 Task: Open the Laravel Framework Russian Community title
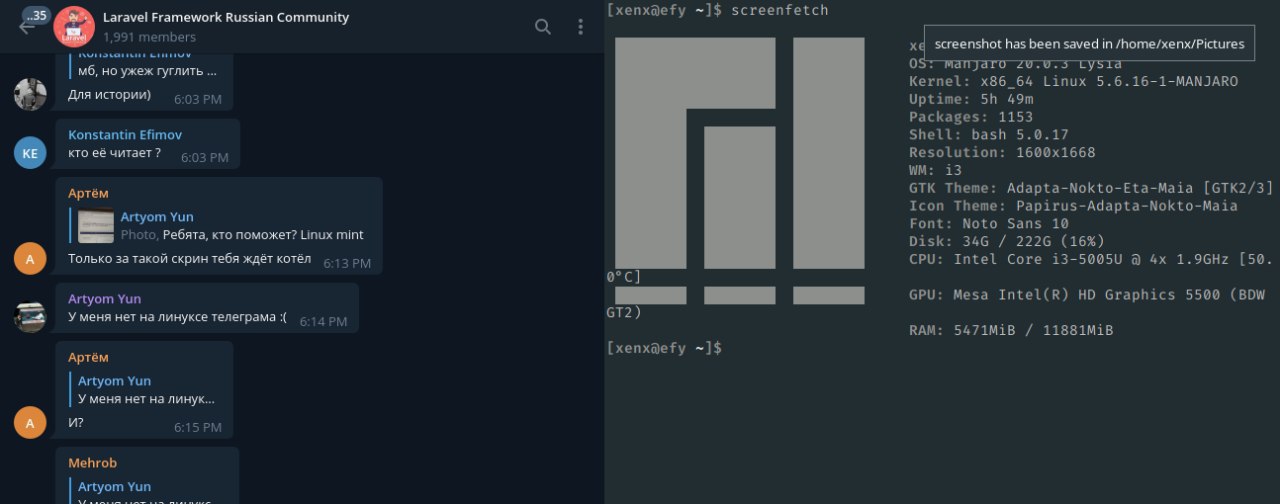(x=226, y=17)
